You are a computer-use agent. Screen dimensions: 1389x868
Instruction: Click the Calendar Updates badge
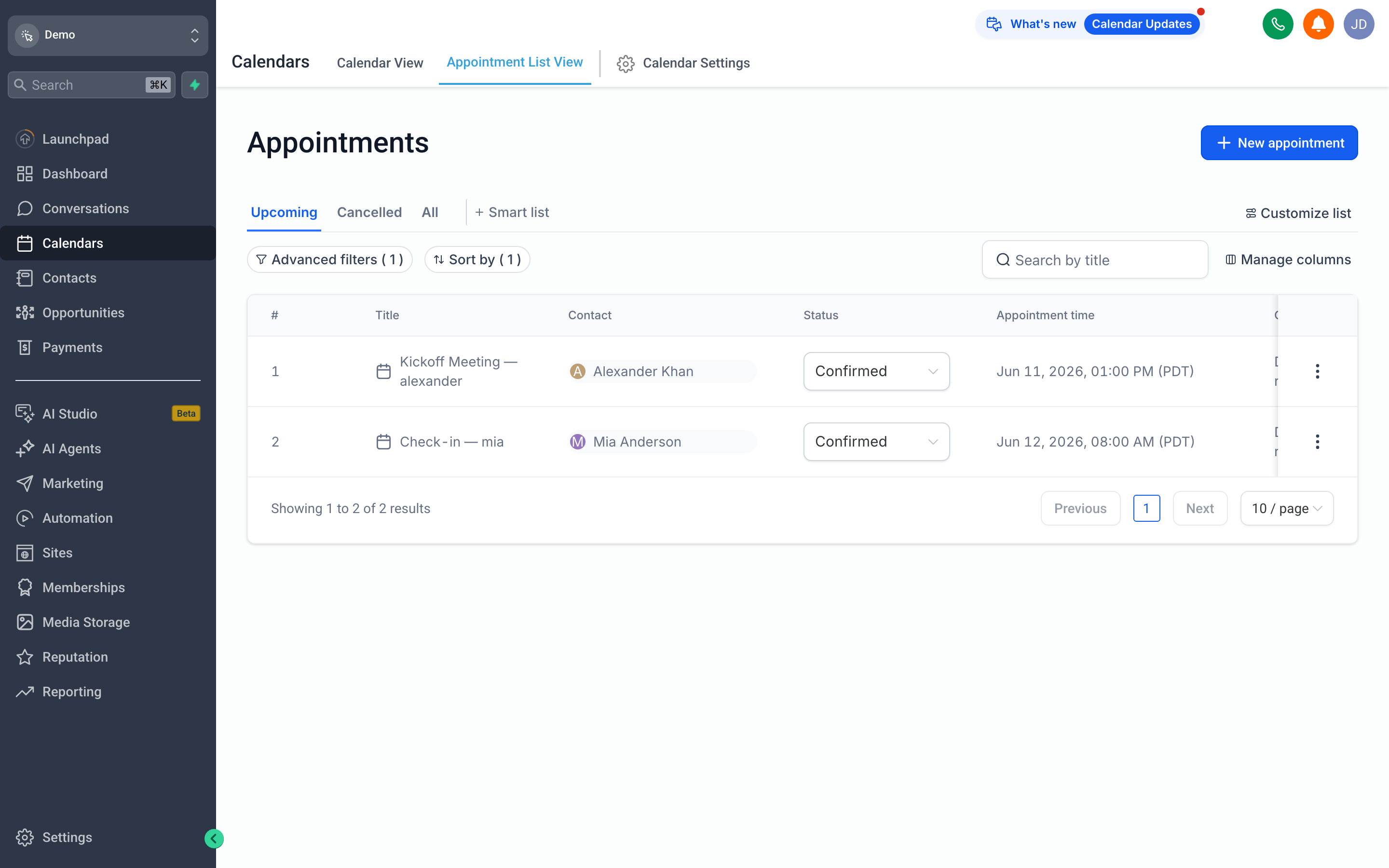(x=1141, y=24)
